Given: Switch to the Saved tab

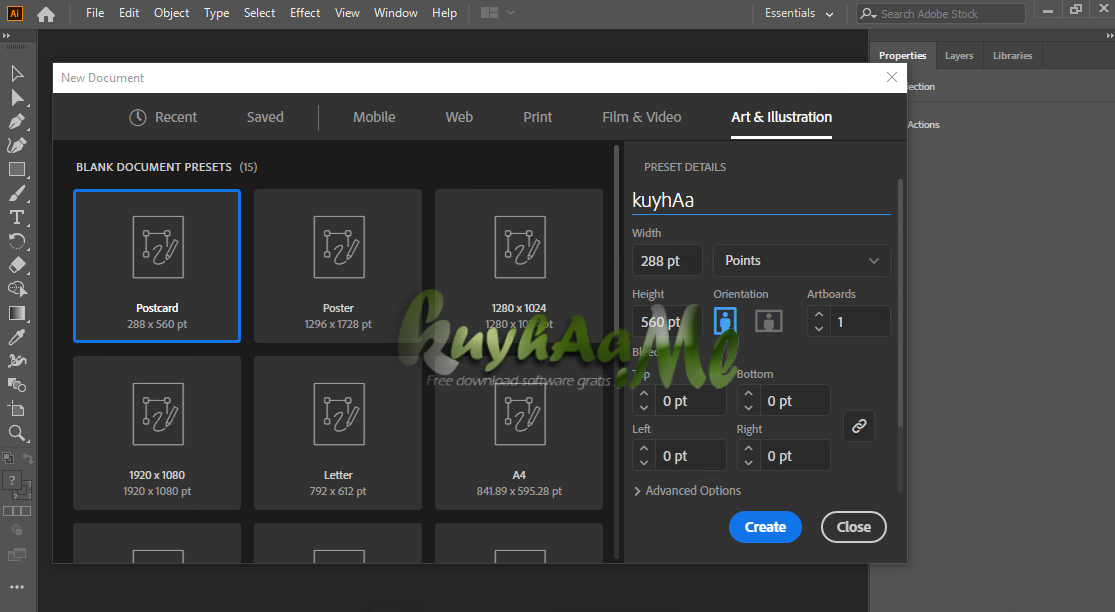Looking at the screenshot, I should coord(265,117).
